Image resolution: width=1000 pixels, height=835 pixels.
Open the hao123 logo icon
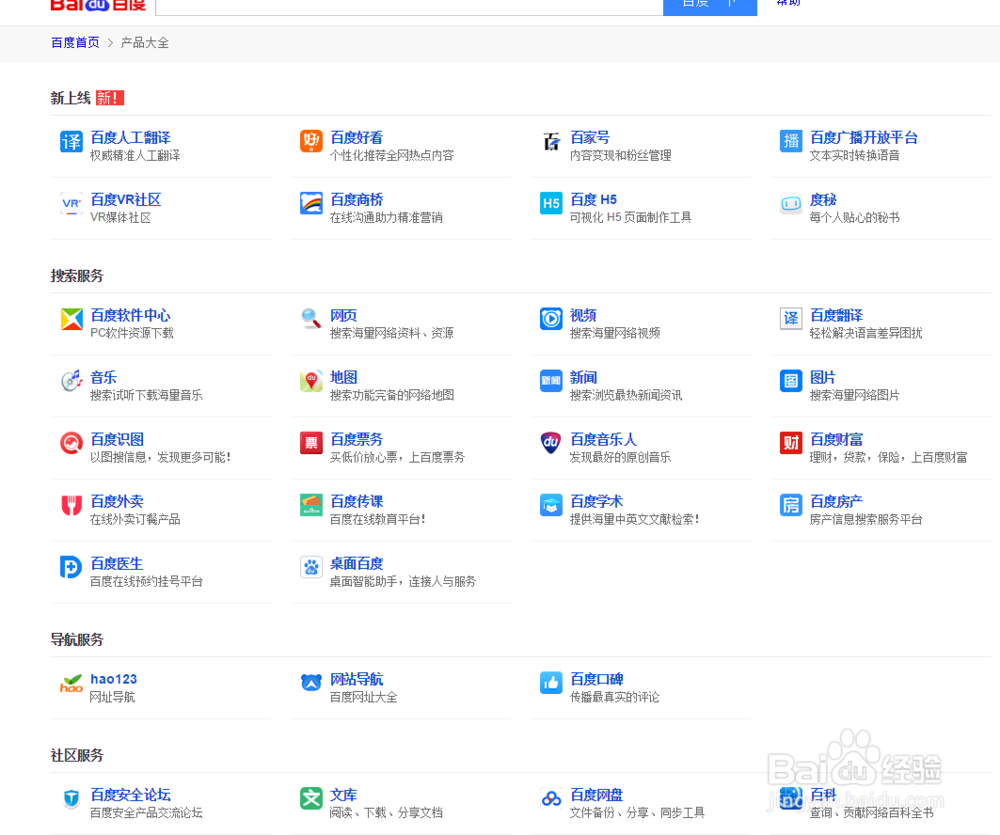click(x=71, y=683)
